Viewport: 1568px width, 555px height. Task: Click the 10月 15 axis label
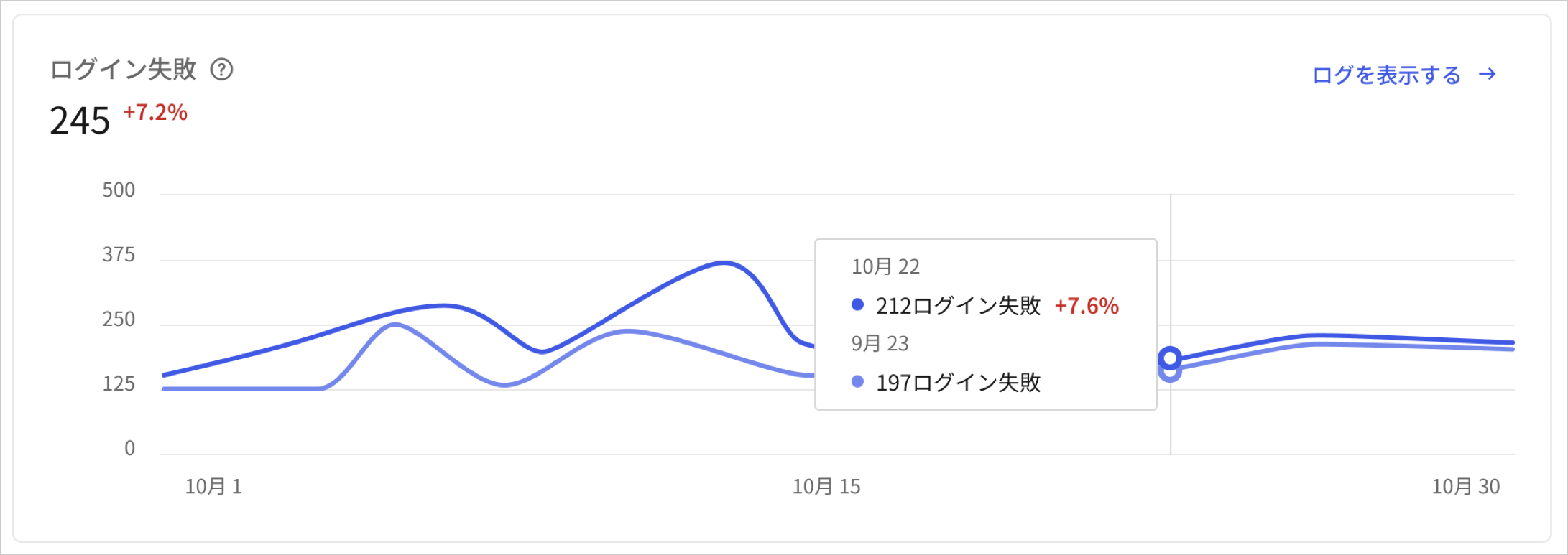coord(826,487)
